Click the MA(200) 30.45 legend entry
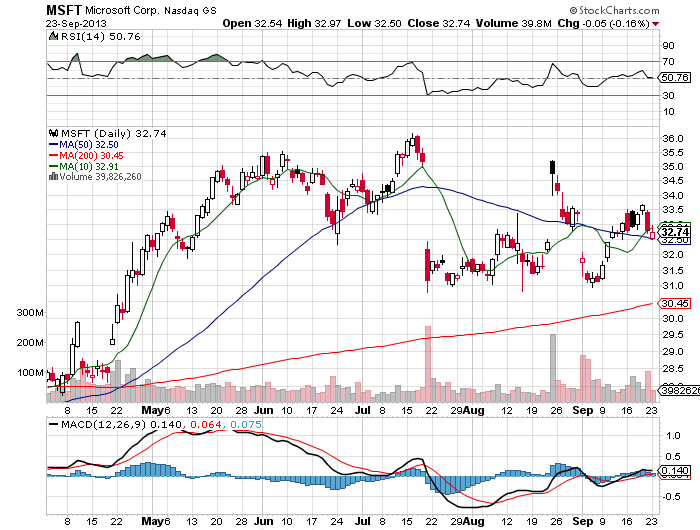The image size is (700, 530). 92,155
